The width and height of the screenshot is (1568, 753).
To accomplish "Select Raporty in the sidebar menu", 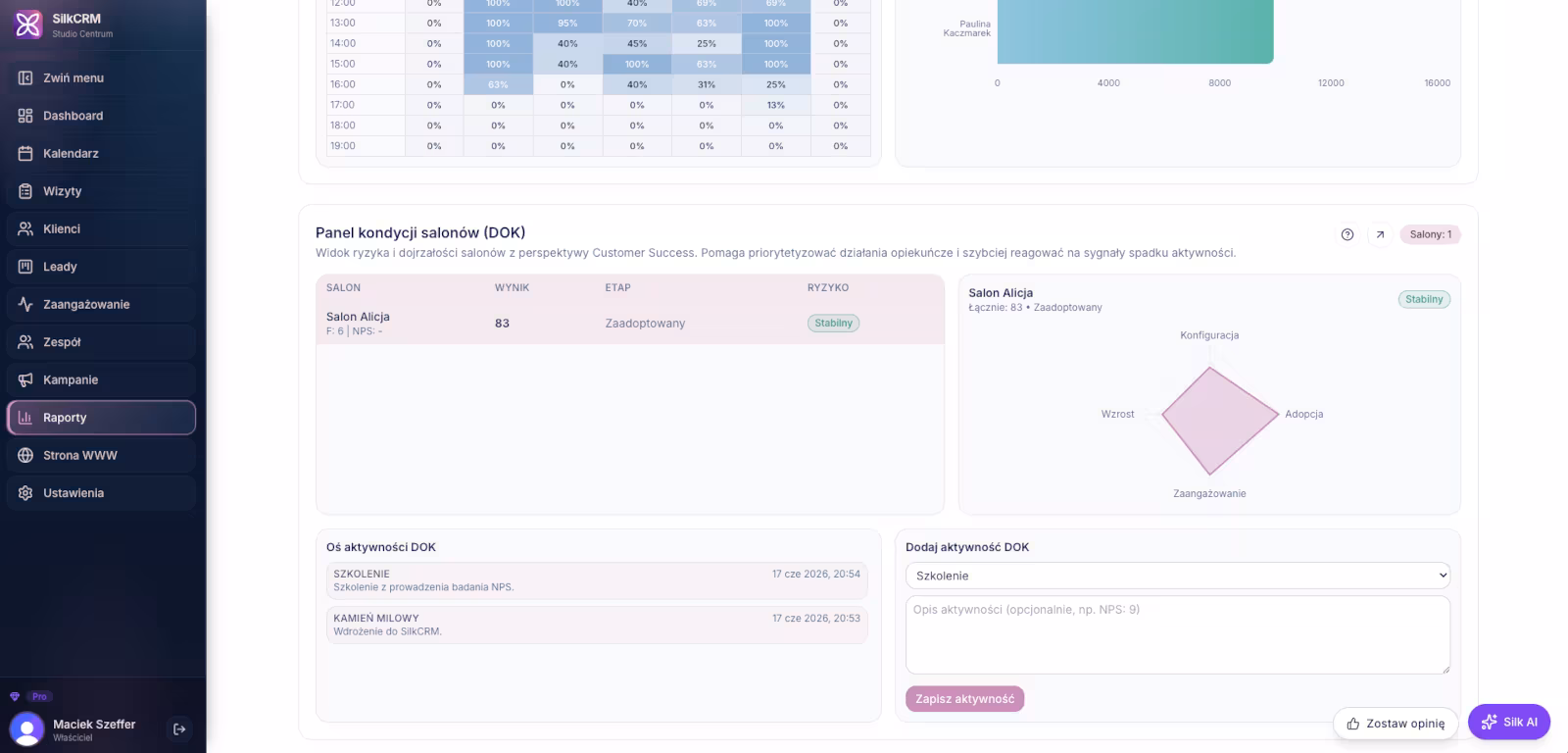I will [x=101, y=418].
